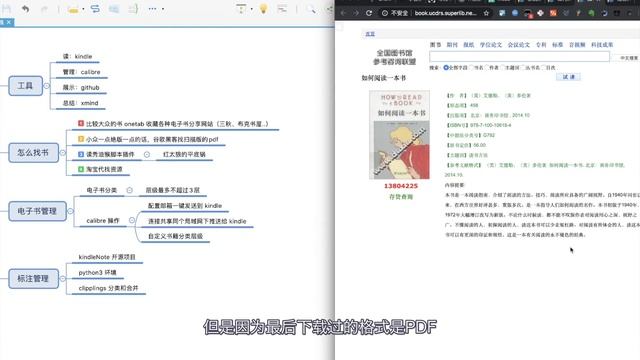Collapse the 电子书管理 topic branch

(x=70, y=211)
